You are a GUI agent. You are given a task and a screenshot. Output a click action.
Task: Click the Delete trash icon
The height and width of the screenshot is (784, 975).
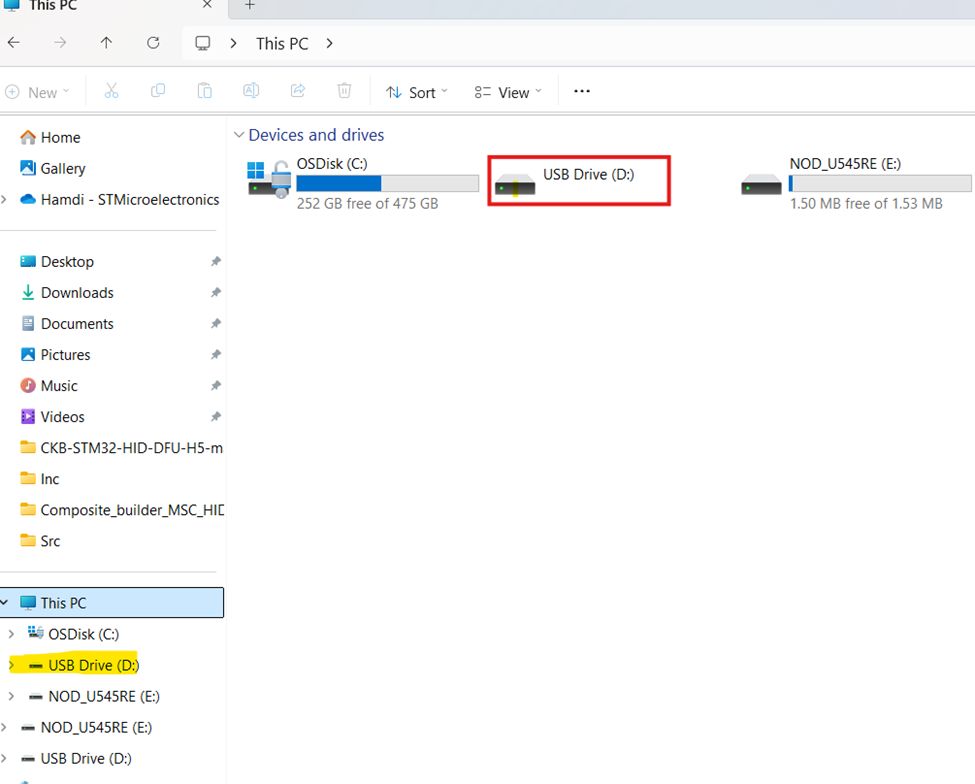point(344,91)
